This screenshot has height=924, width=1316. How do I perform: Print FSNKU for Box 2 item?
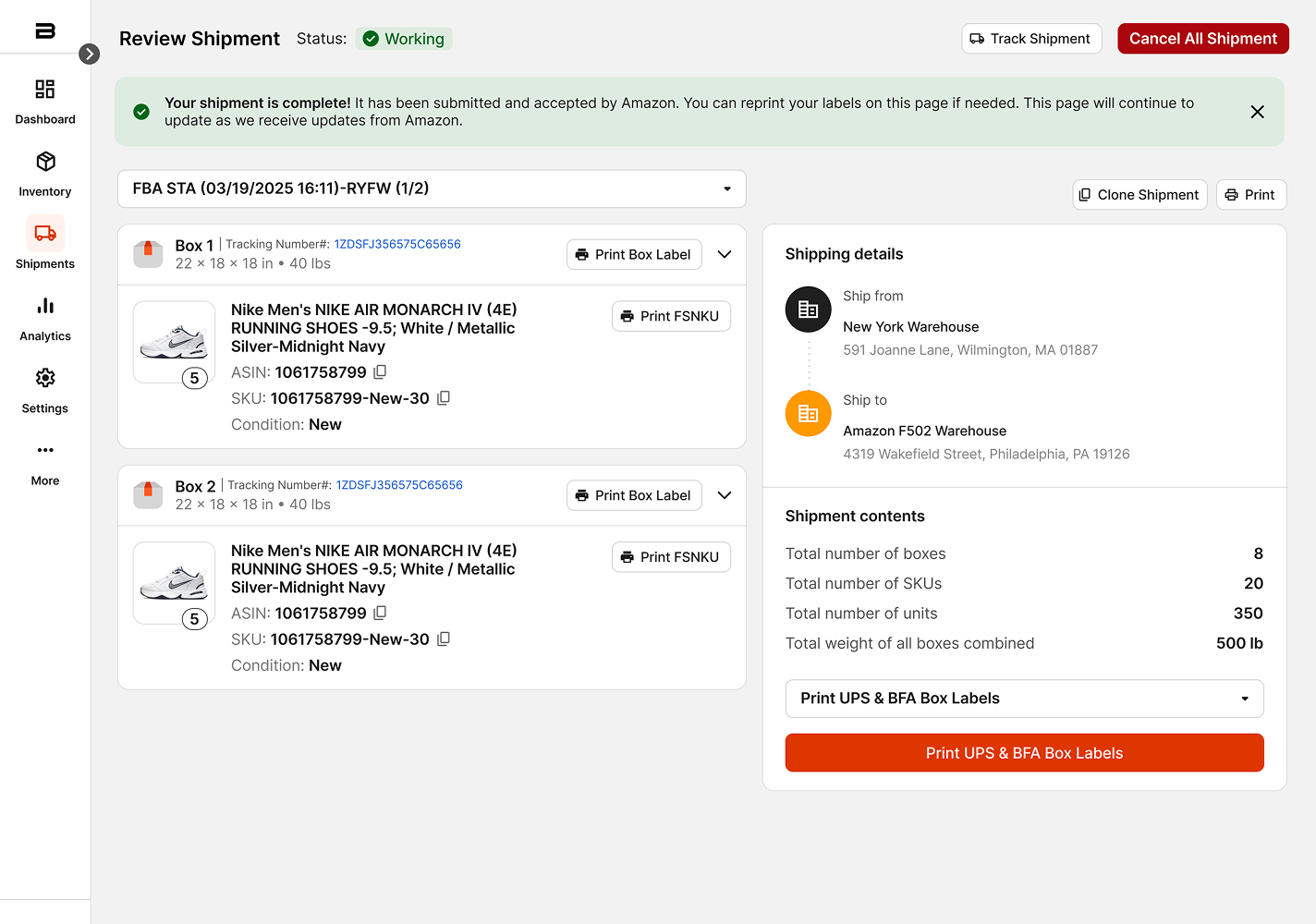(x=671, y=557)
